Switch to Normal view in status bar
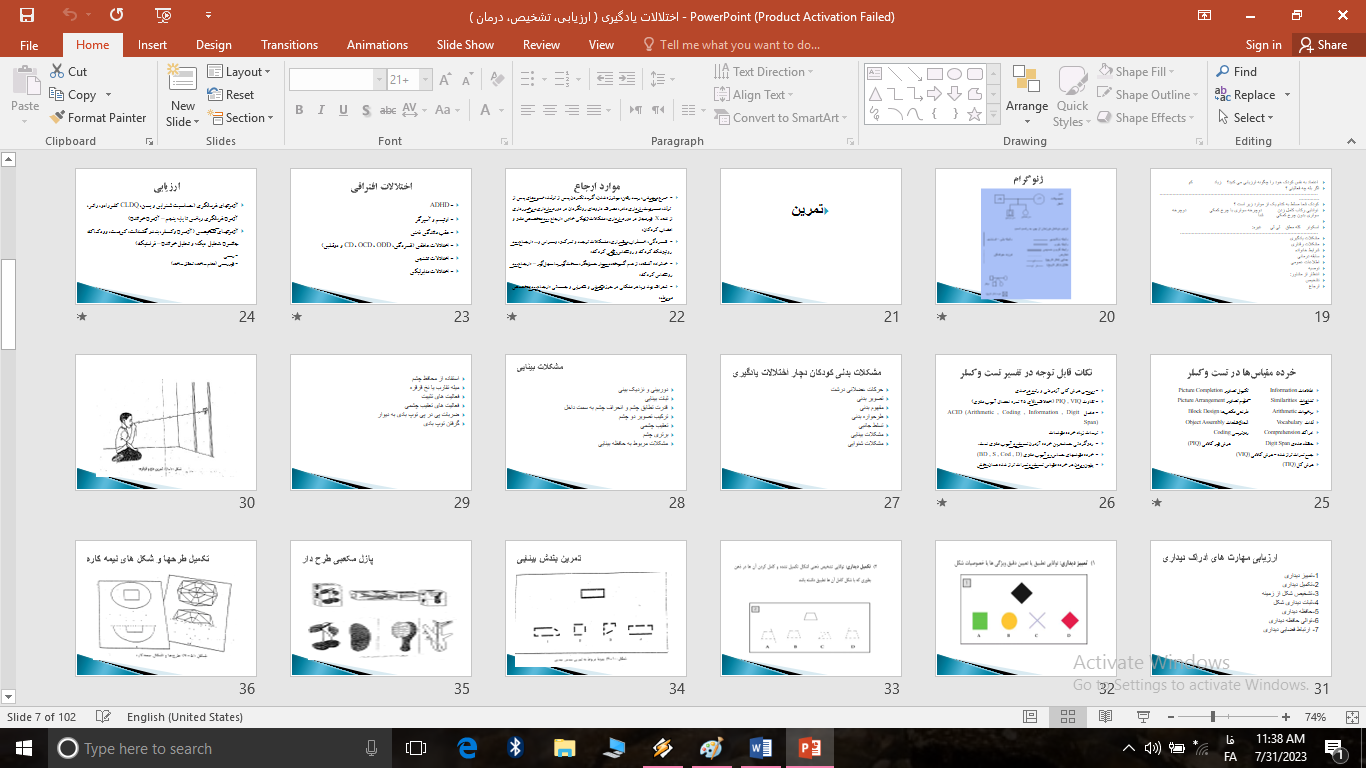Viewport: 1366px width, 768px height. coord(1030,717)
